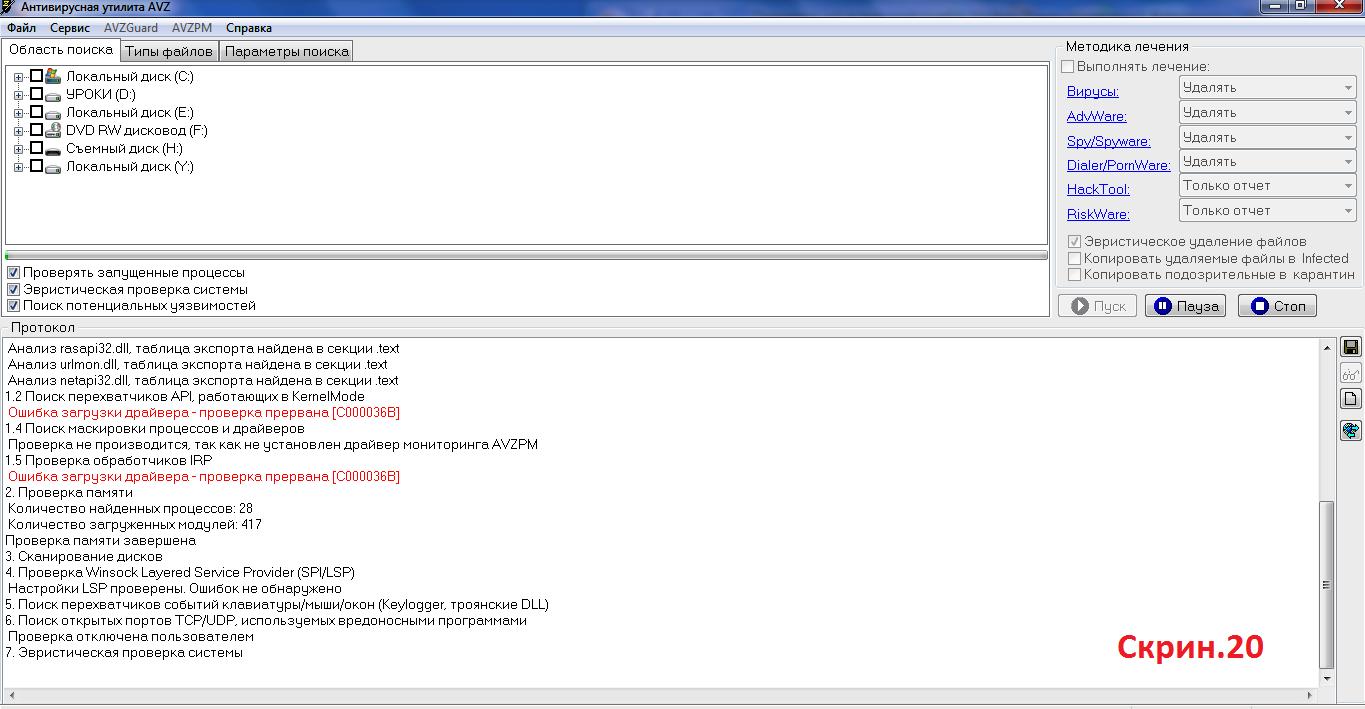
Task: Open the Dialer/PornWare action dropdown
Action: coord(1267,161)
